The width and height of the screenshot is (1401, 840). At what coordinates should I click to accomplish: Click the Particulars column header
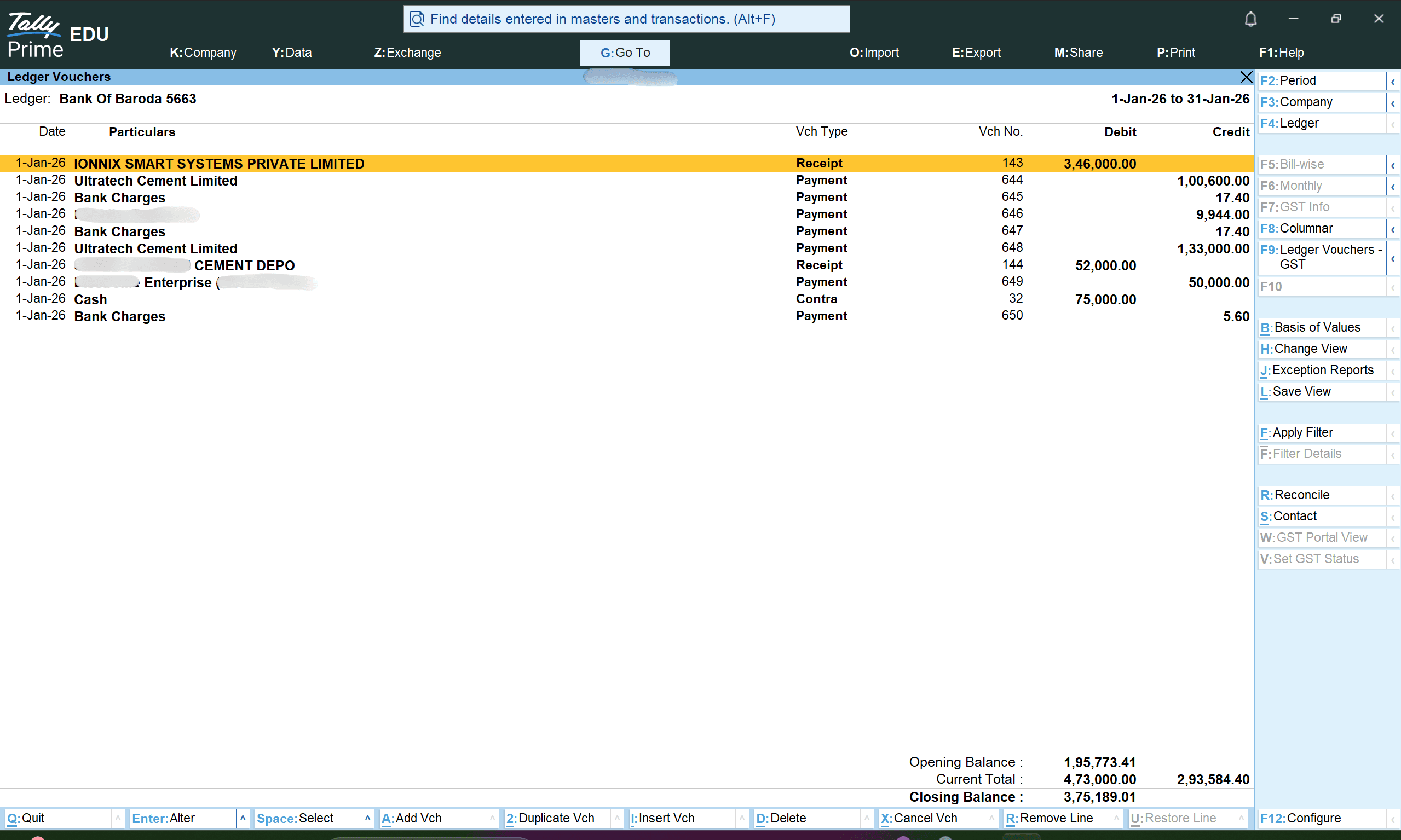pos(142,132)
